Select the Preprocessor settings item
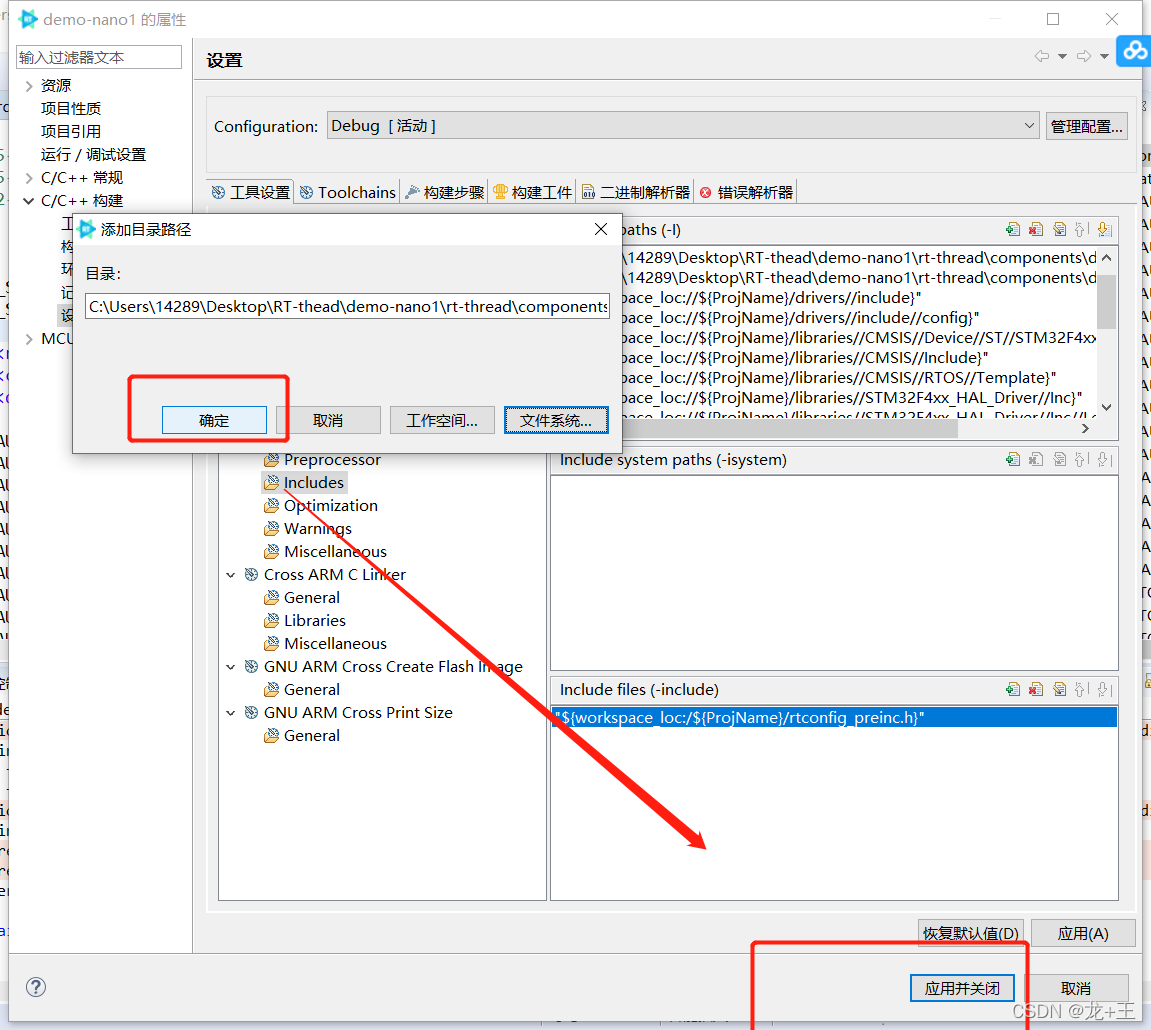Viewport: 1151px width, 1030px height. pos(322,460)
